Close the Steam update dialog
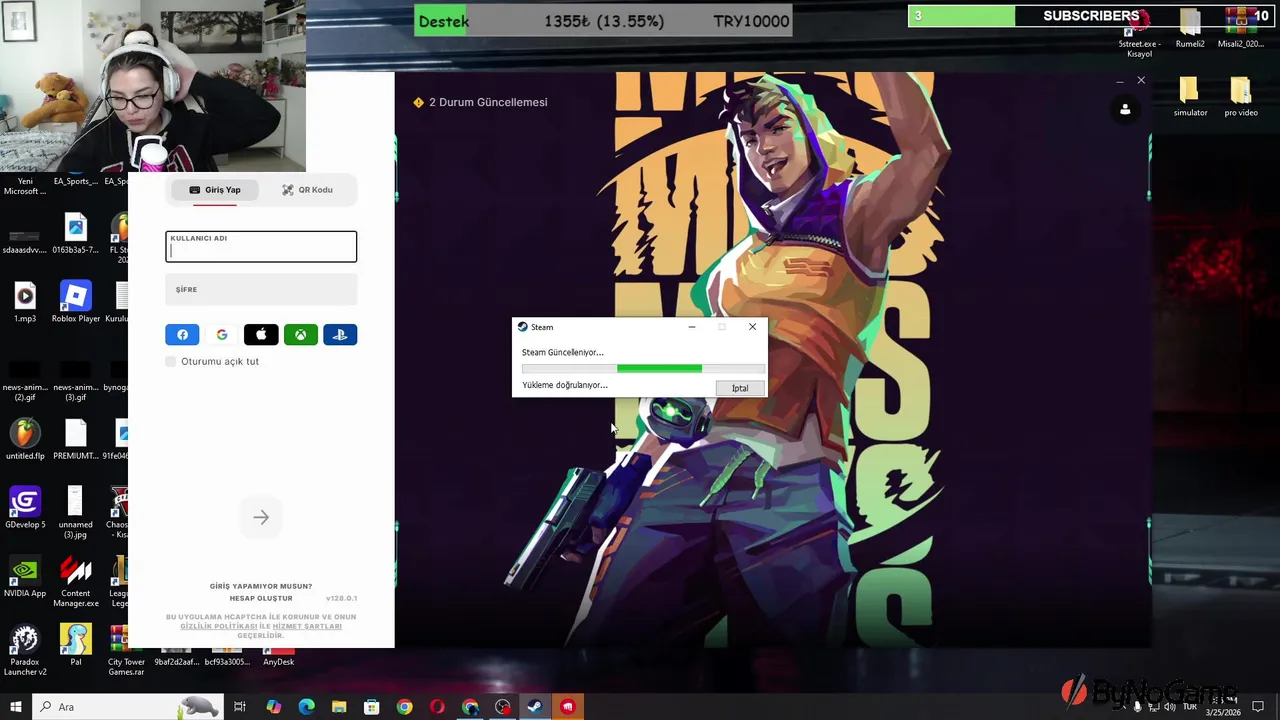The height and width of the screenshot is (720, 1280). click(x=752, y=327)
